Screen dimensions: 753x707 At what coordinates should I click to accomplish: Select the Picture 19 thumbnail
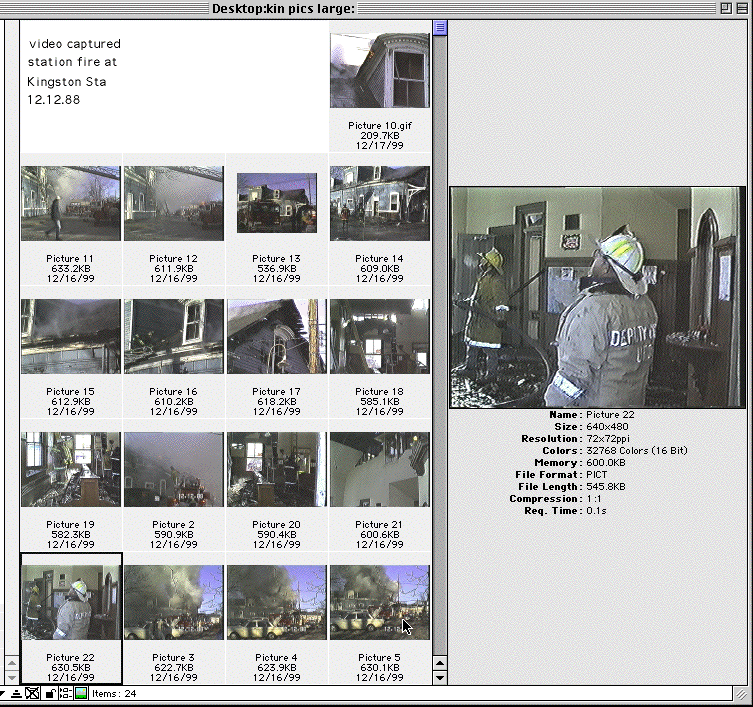click(70, 469)
